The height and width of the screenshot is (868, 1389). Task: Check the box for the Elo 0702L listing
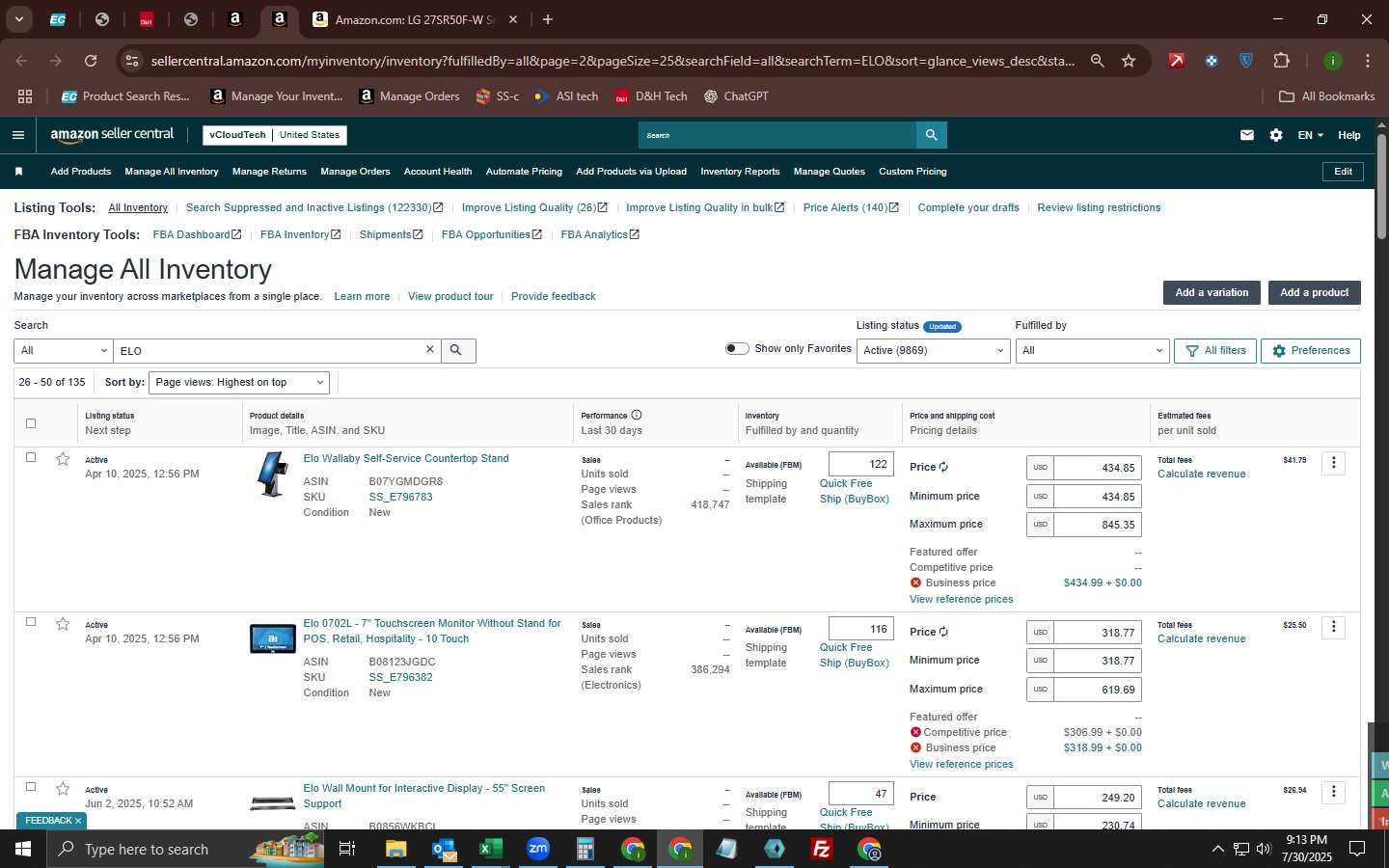tap(31, 622)
